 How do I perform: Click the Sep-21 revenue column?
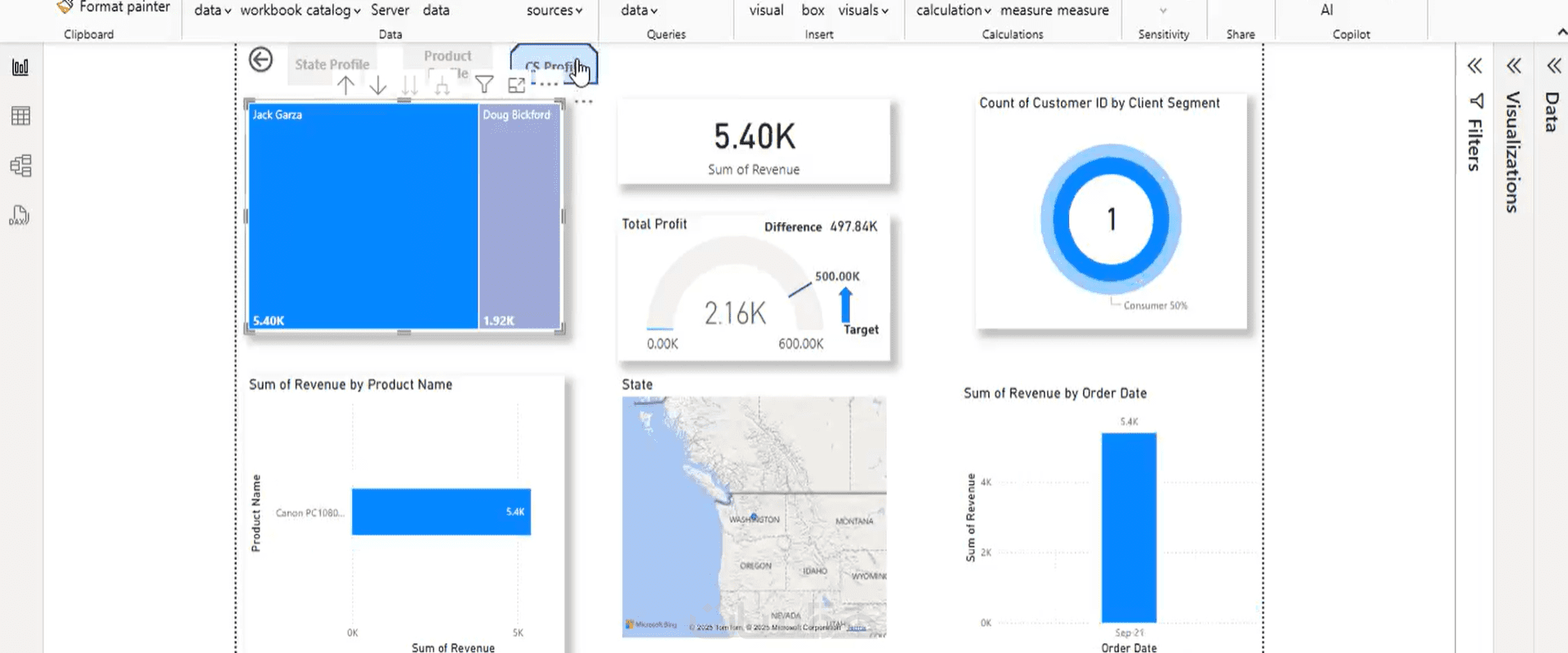[1129, 527]
